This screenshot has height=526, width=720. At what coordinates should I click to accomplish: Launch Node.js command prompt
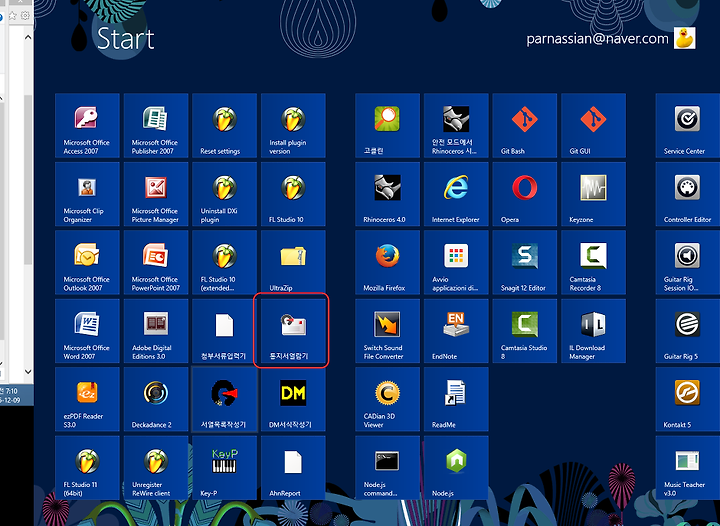387,467
